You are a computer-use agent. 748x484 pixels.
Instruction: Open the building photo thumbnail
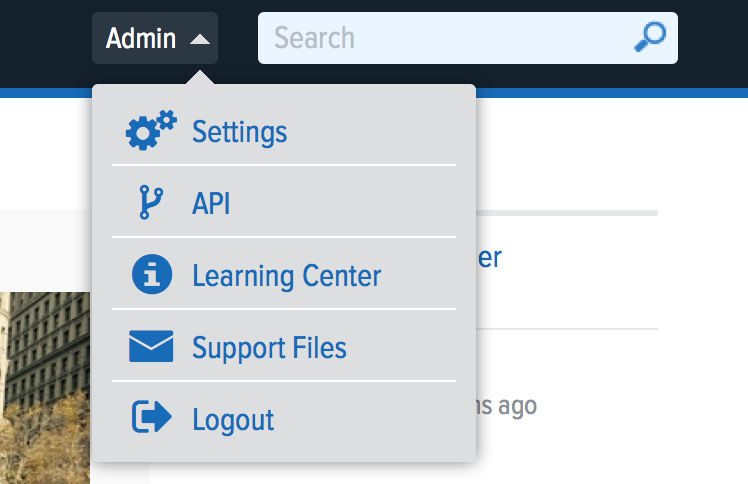[45, 388]
